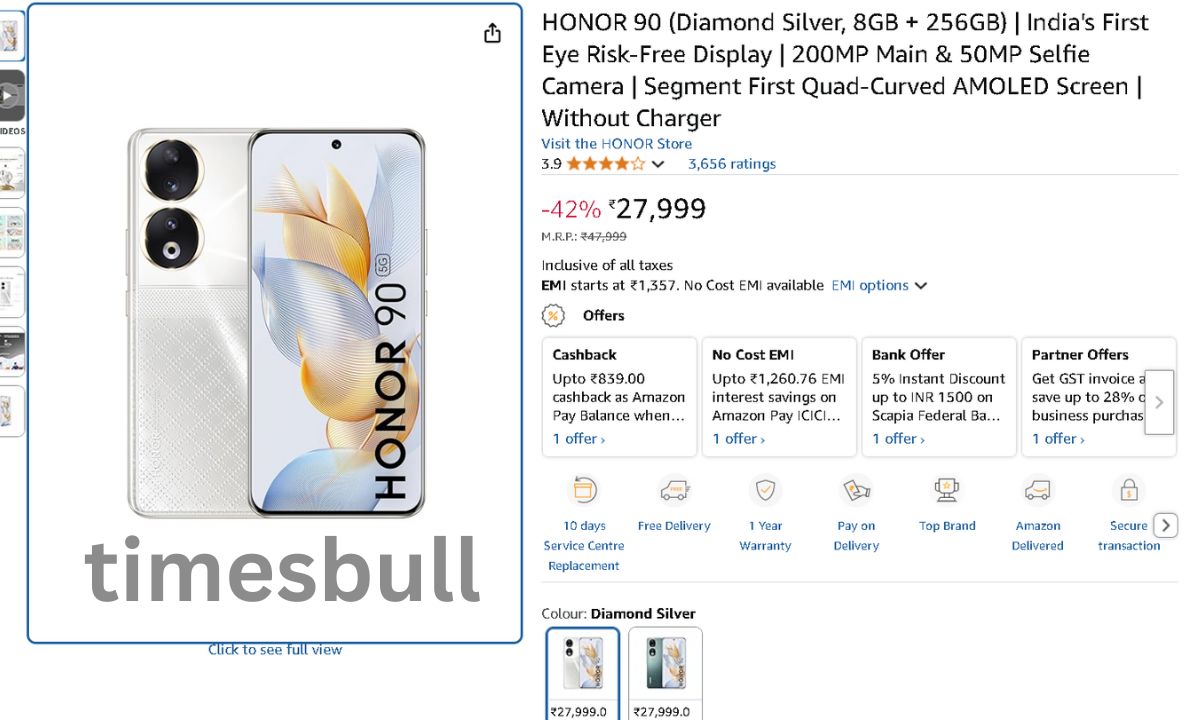The image size is (1200, 720).
Task: Play the product video thumbnail
Action: 10,96
